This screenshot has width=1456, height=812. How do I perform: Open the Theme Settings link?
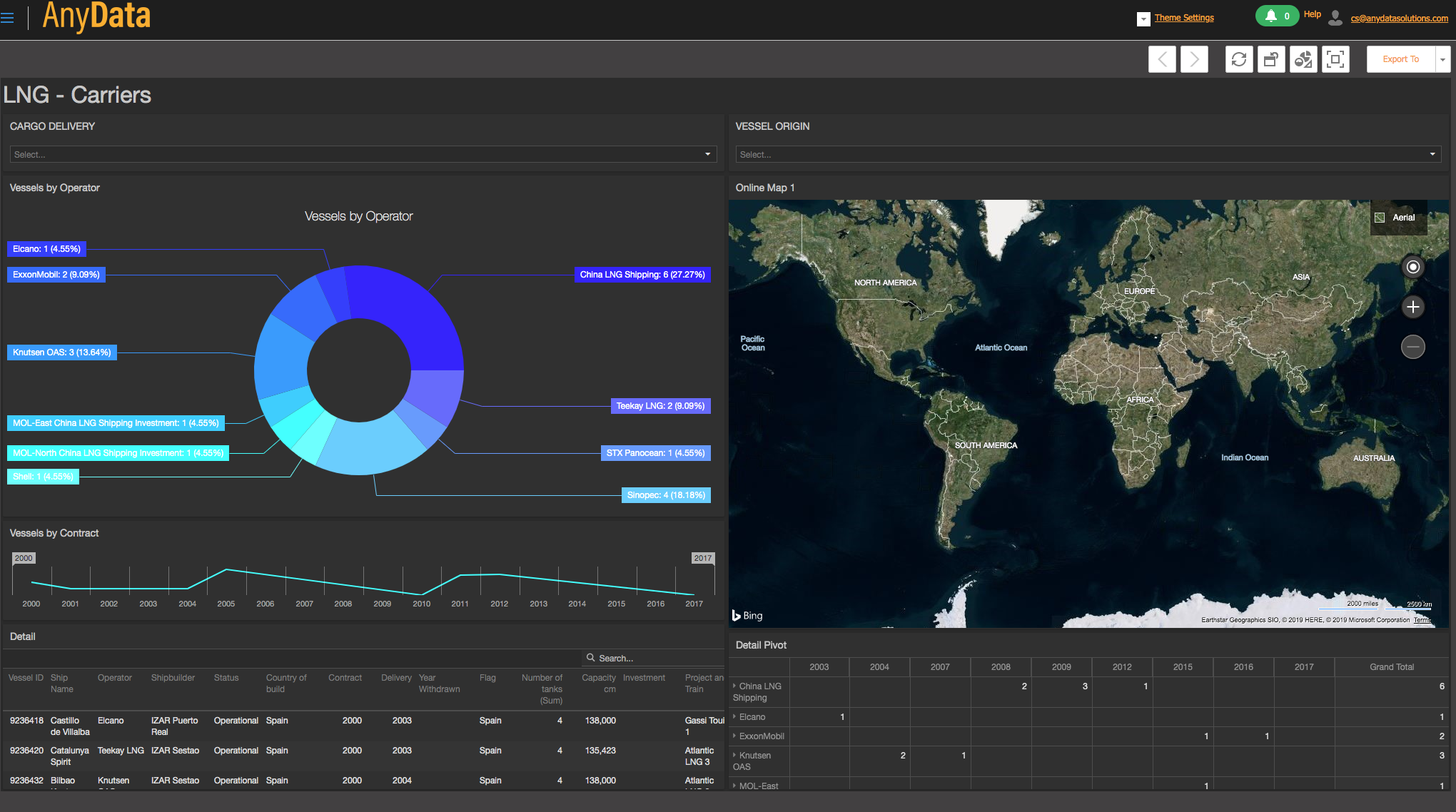pyautogui.click(x=1184, y=18)
